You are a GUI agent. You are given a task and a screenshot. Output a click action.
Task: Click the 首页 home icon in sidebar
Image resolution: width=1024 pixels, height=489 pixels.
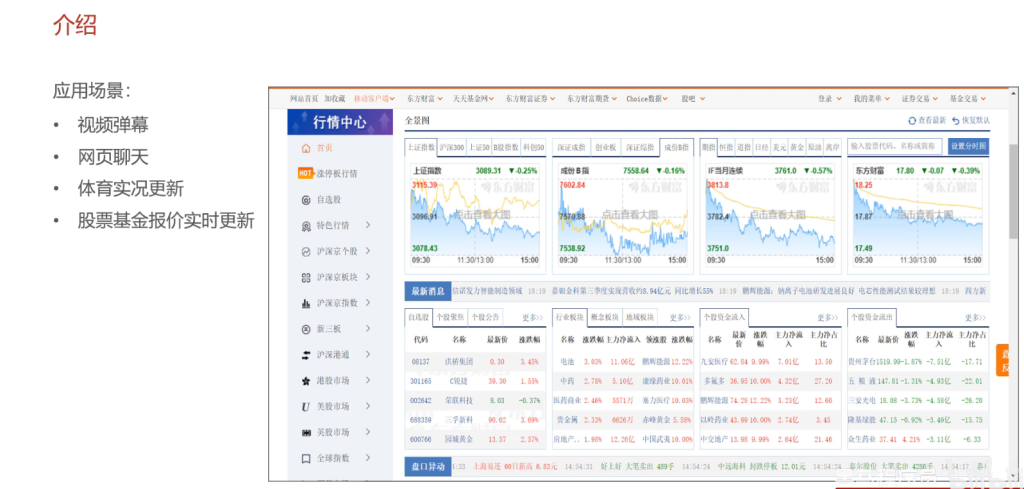pos(306,148)
